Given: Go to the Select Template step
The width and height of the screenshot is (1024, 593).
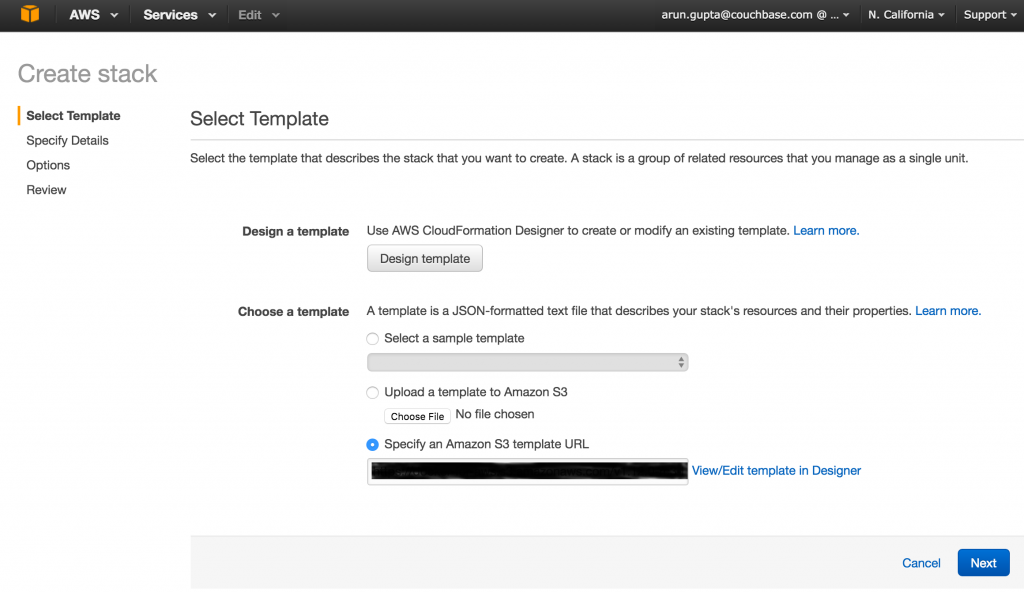Looking at the screenshot, I should [73, 116].
